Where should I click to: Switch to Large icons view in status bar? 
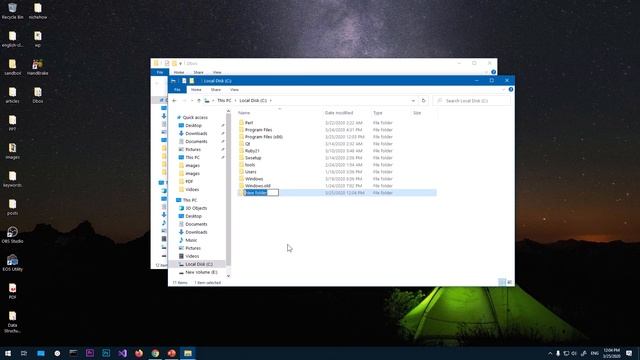pyautogui.click(x=509, y=282)
